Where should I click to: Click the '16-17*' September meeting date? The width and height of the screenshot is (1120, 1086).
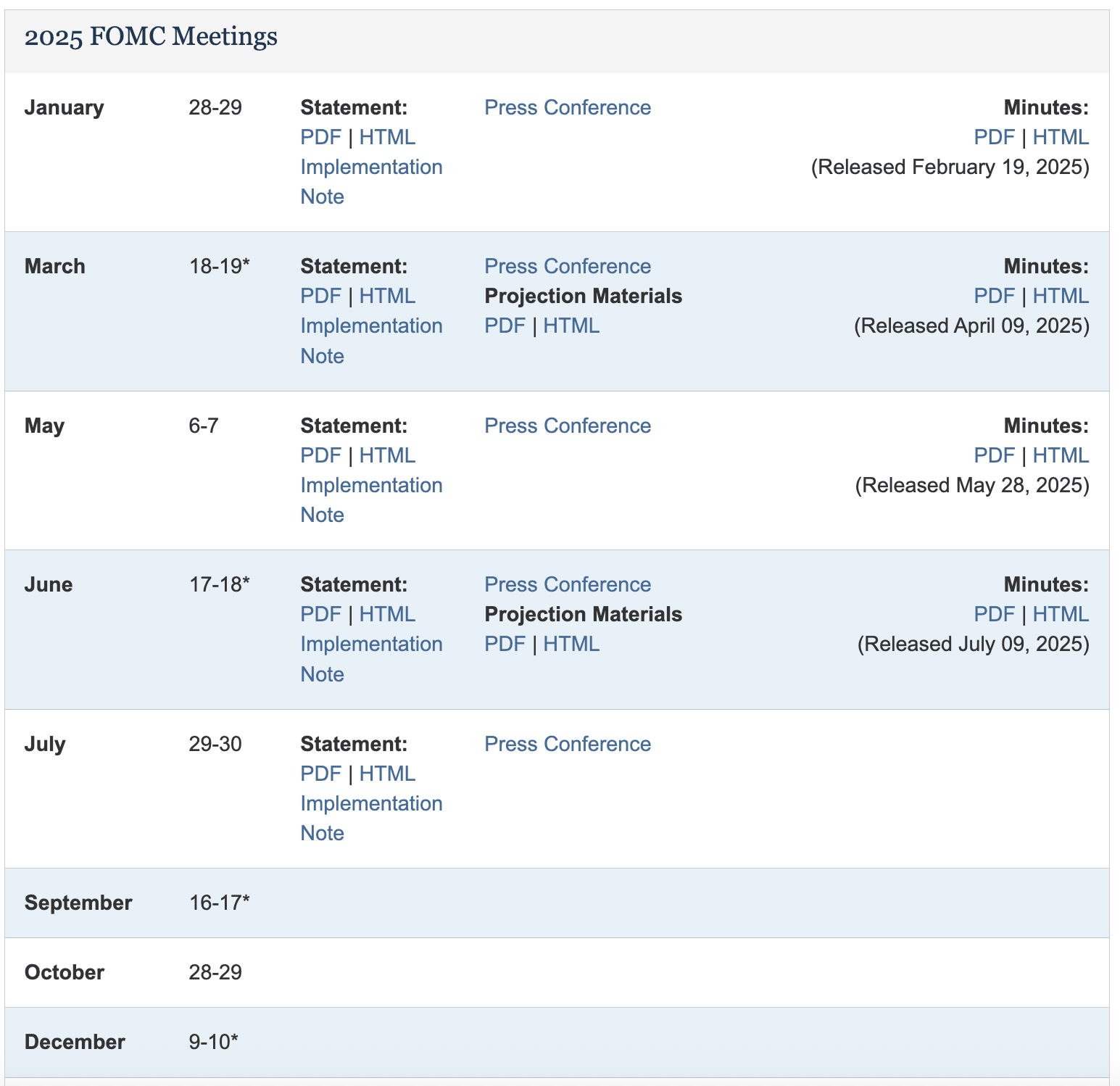point(220,903)
